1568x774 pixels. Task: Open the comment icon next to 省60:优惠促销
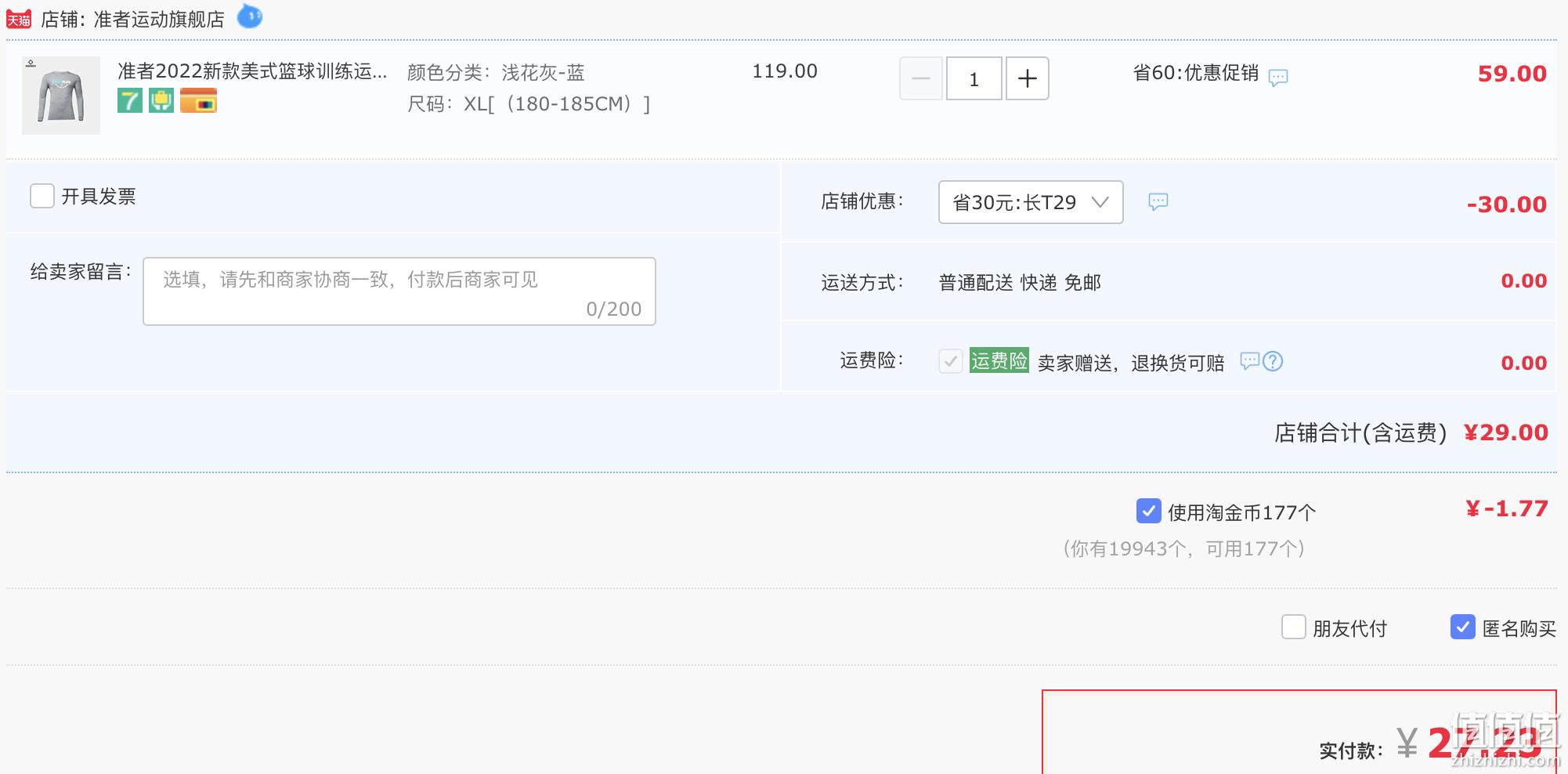click(x=1278, y=77)
